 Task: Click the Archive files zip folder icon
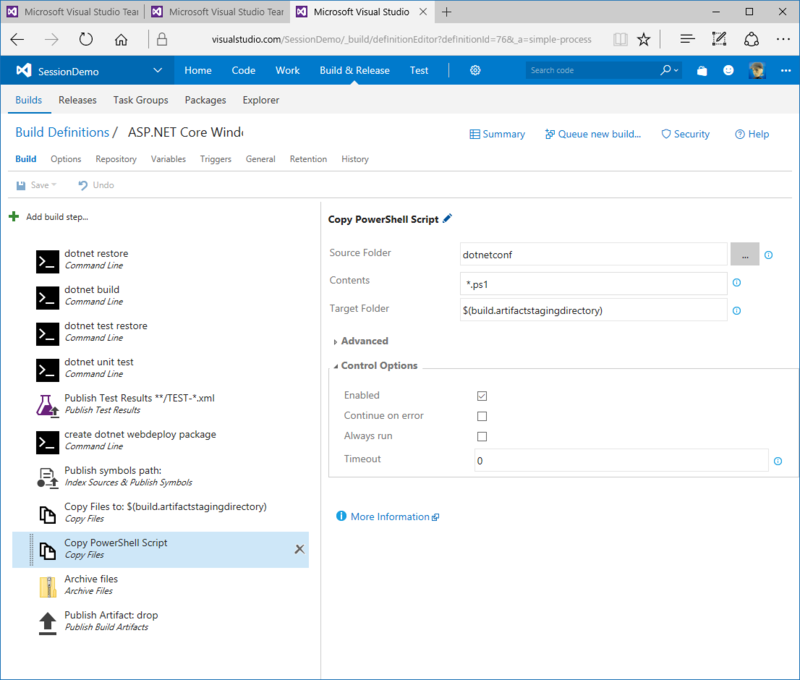coord(47,587)
